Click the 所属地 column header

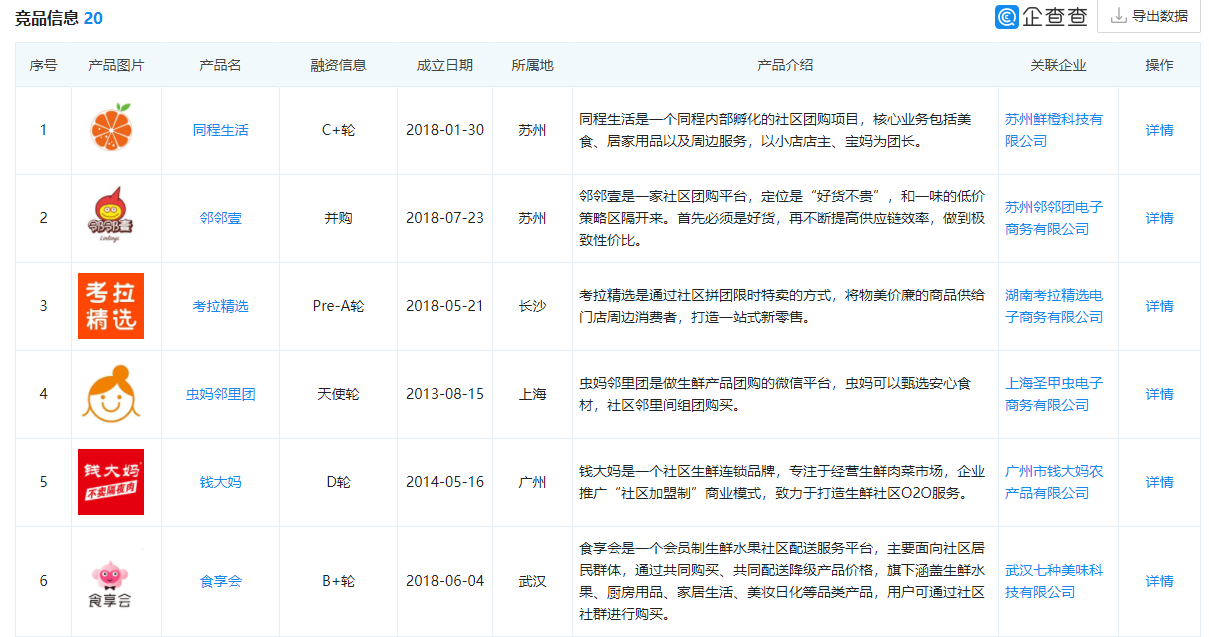(532, 65)
